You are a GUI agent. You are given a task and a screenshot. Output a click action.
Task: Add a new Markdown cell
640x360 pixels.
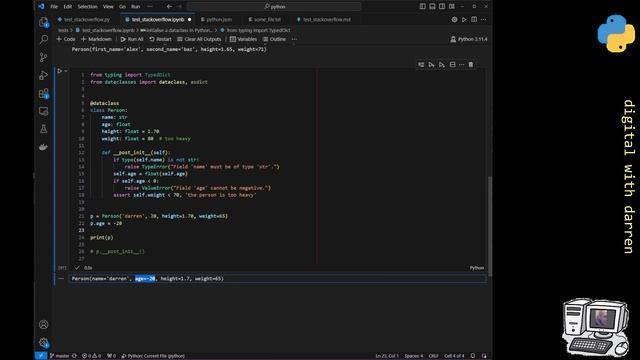click(96, 39)
